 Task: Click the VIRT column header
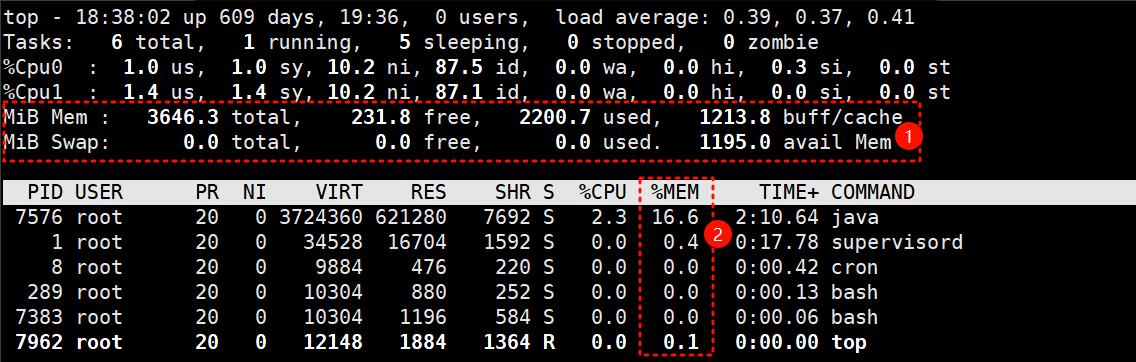(x=338, y=192)
